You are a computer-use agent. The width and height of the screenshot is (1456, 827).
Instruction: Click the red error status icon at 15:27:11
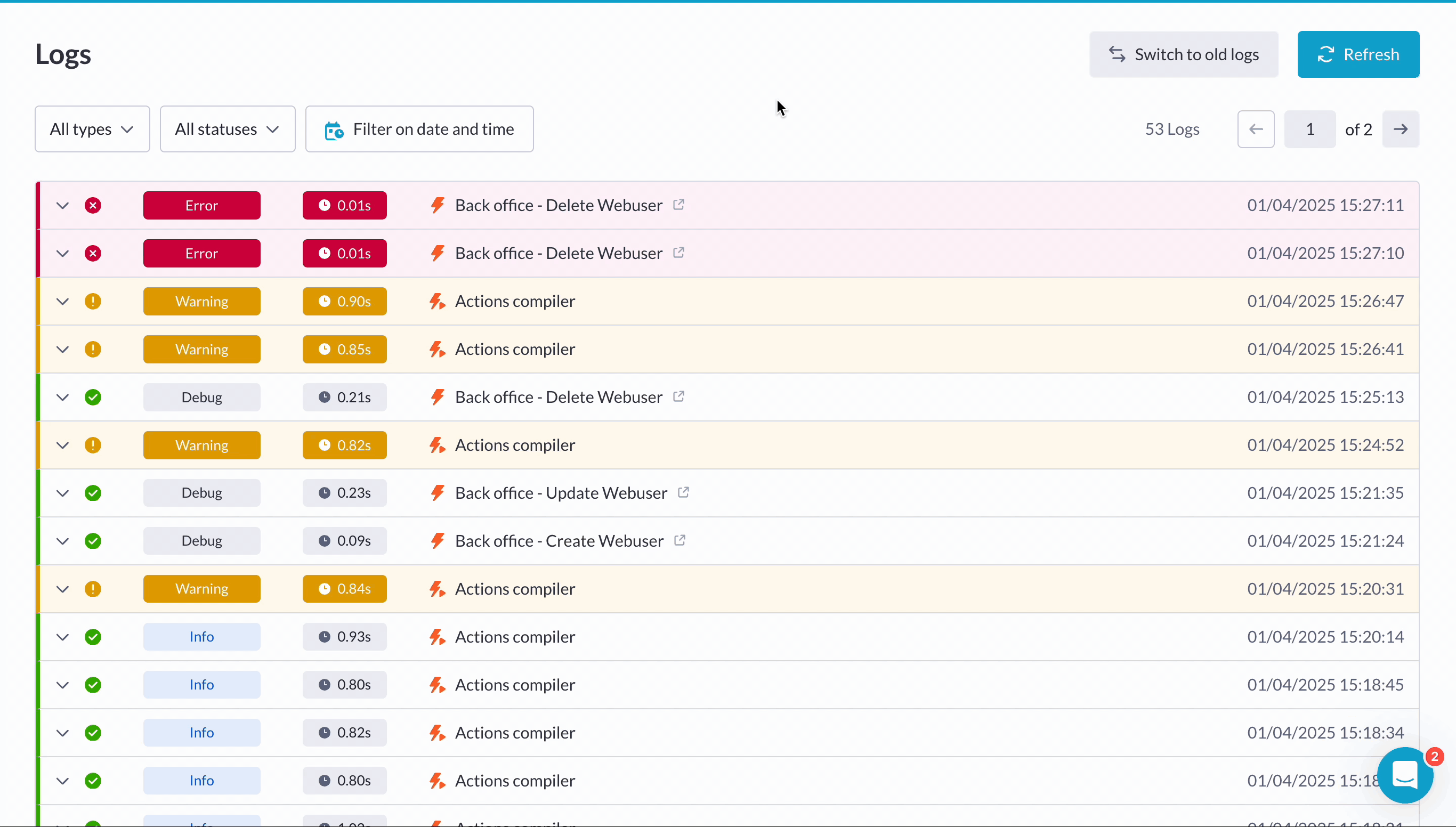(x=93, y=206)
